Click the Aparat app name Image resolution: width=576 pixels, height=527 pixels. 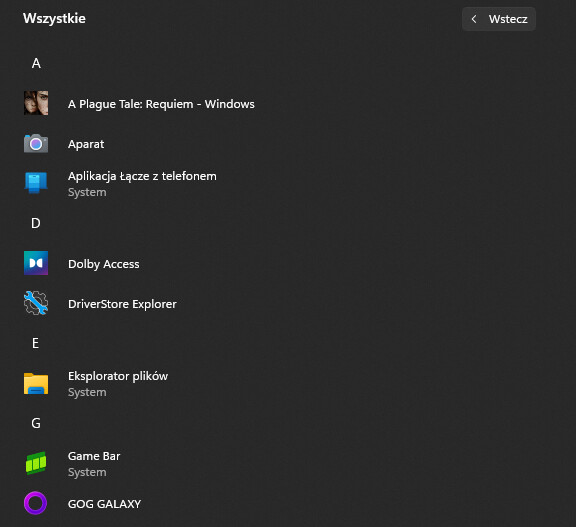pyautogui.click(x=86, y=144)
